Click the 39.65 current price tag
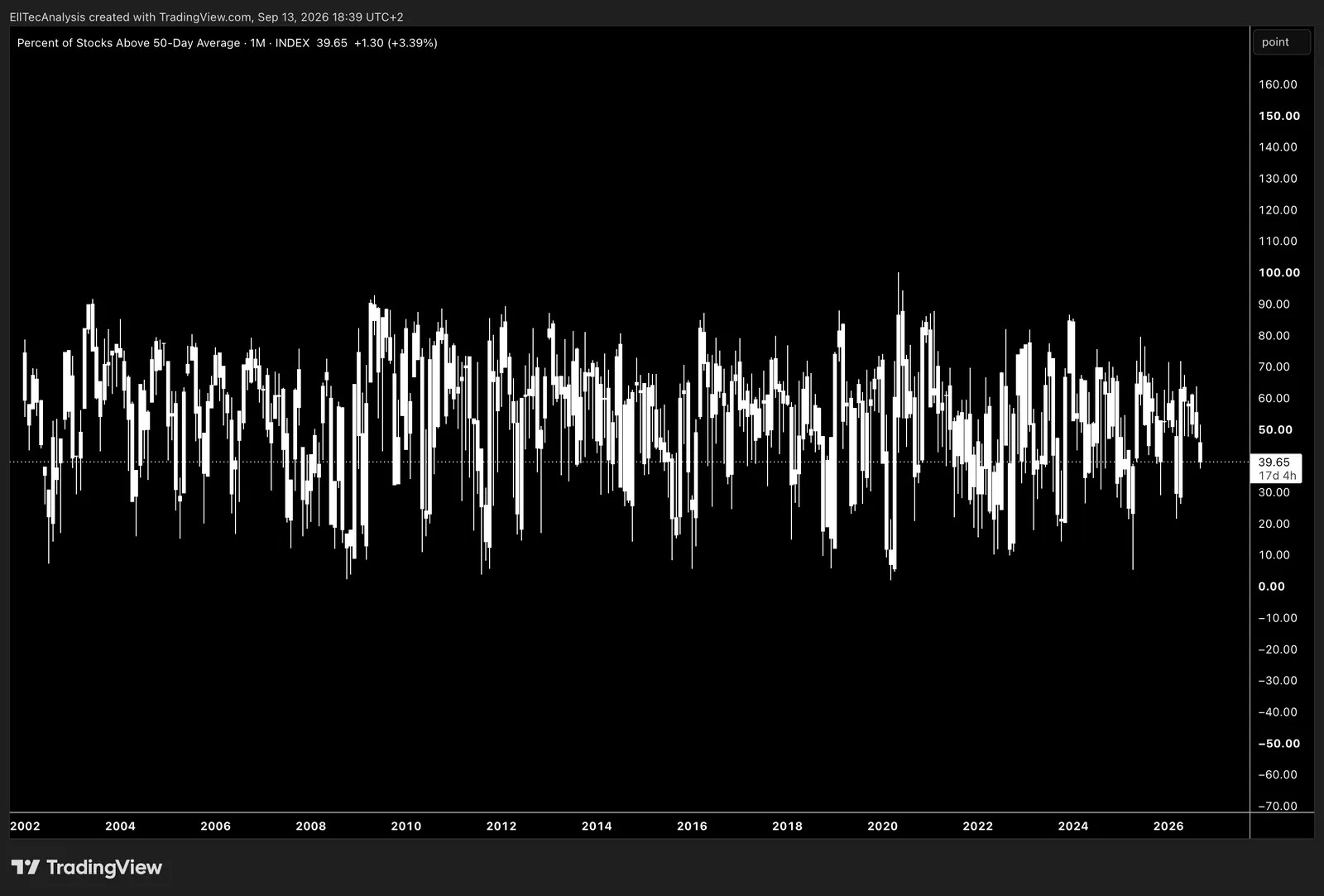 tap(1274, 462)
